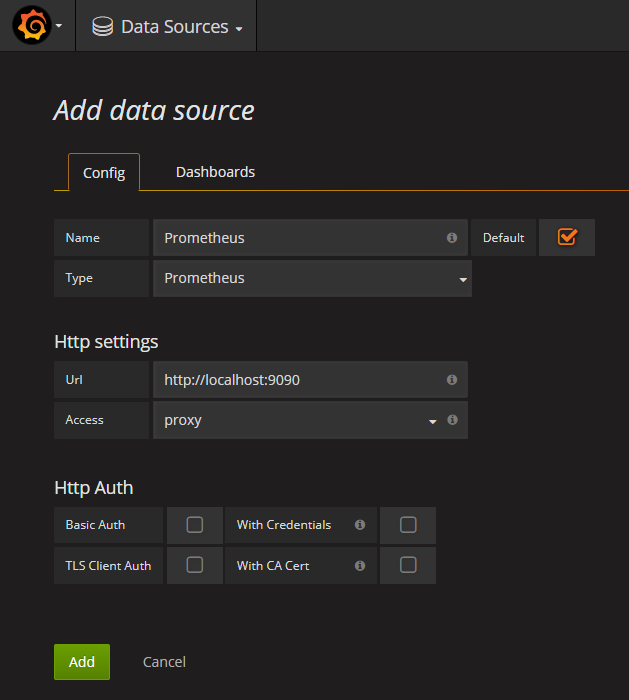
Task: Click the Type label
Action: (x=101, y=278)
